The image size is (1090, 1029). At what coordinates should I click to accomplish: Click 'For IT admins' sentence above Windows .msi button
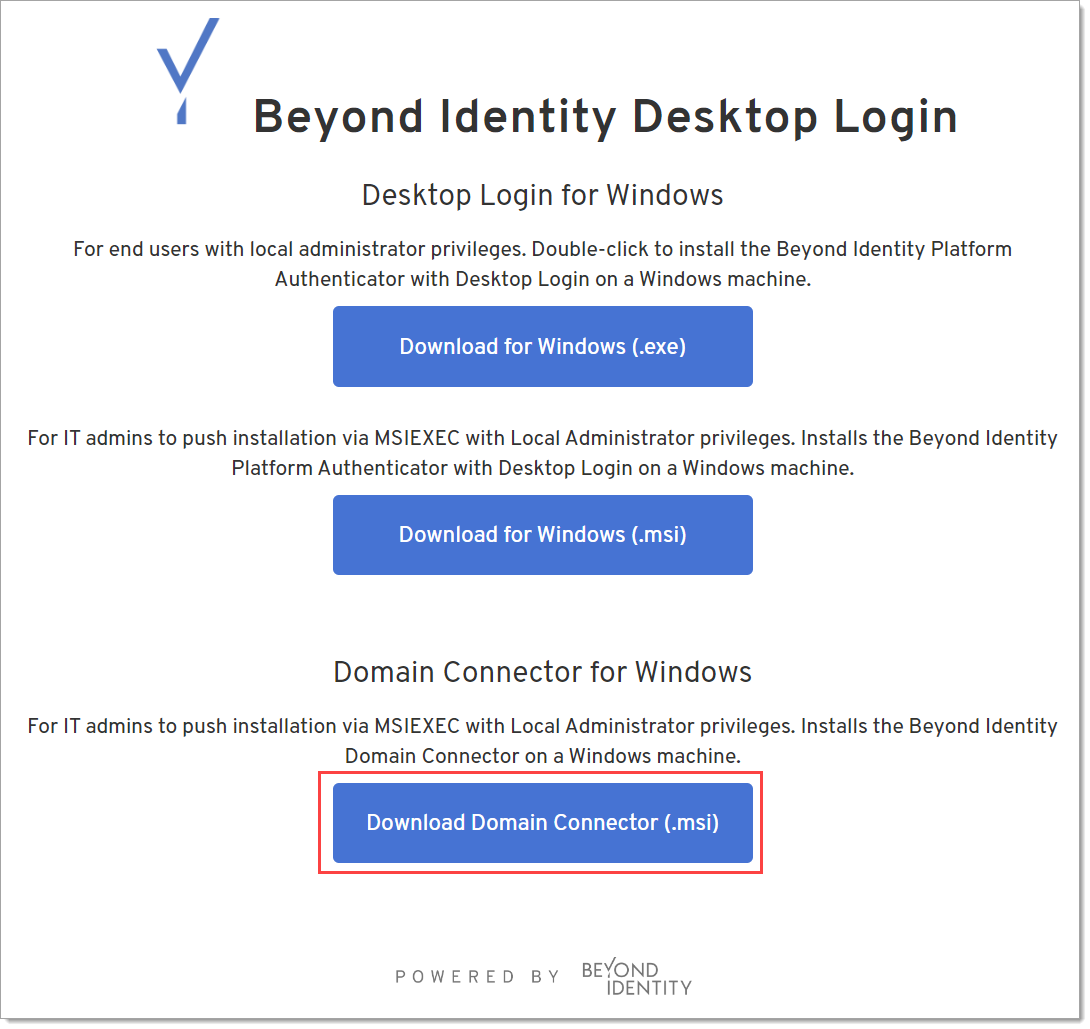click(400, 438)
